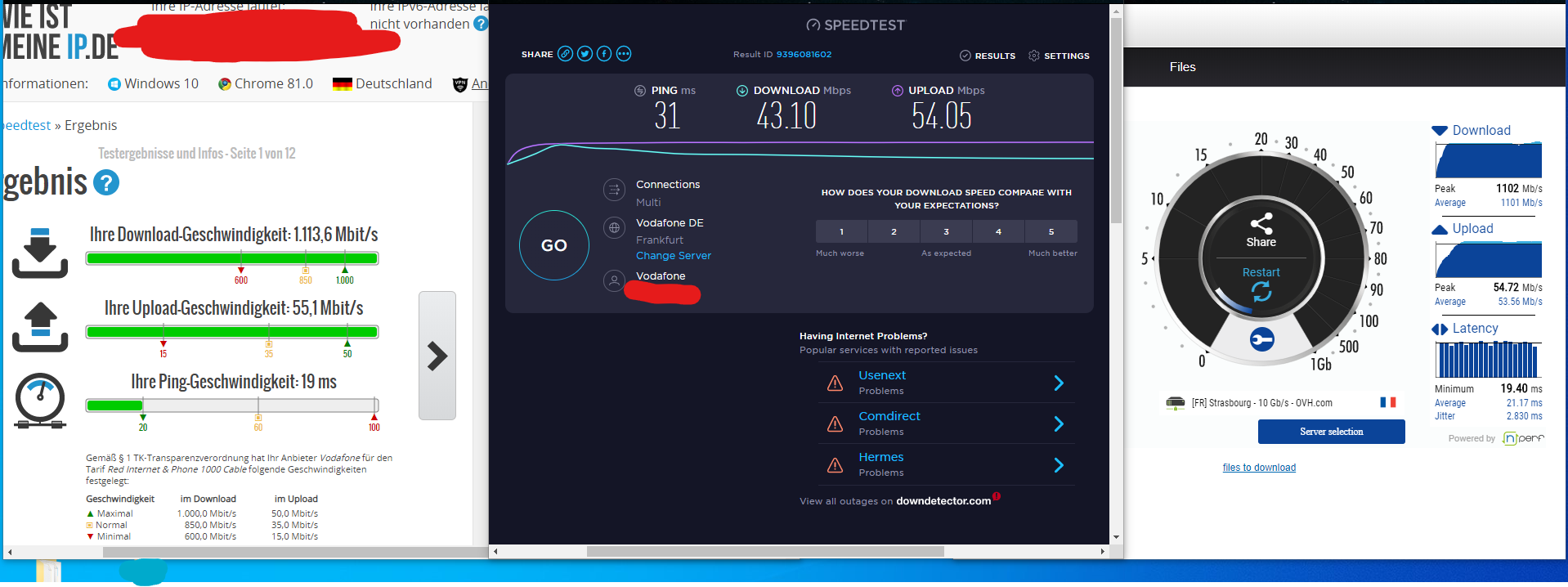
Task: Rate download speed as 5 Much better
Action: pos(1051,231)
